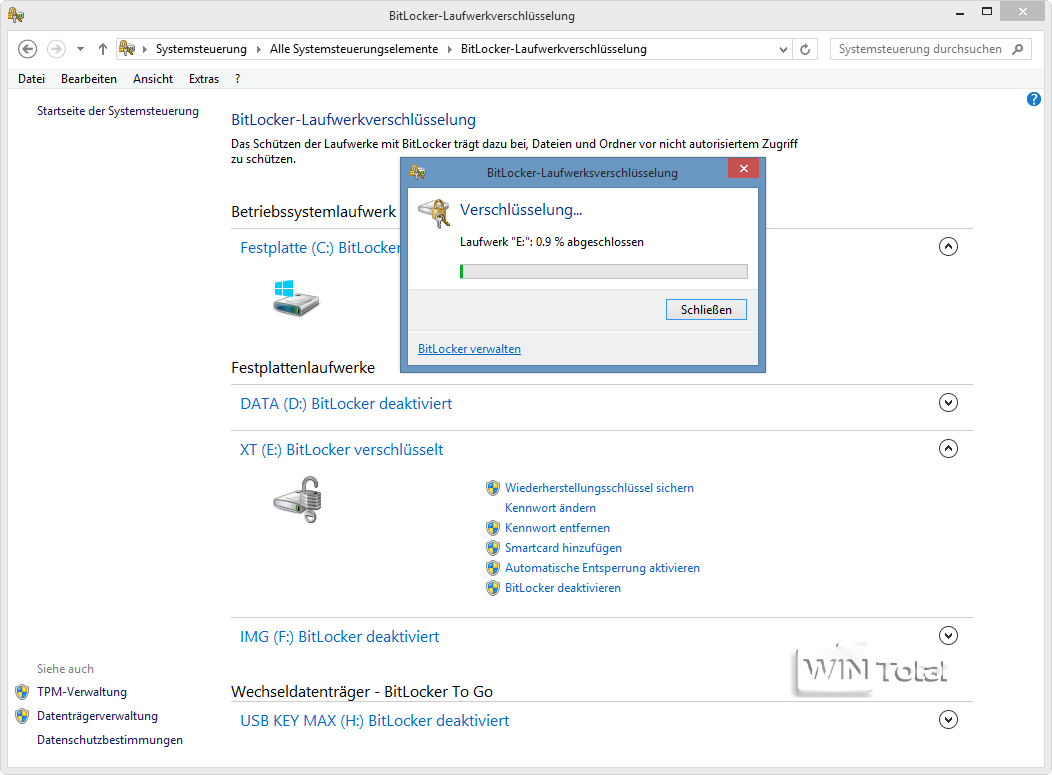Click the key-and-lock icon in dialog
Image resolution: width=1052 pixels, height=775 pixels.
coord(434,213)
